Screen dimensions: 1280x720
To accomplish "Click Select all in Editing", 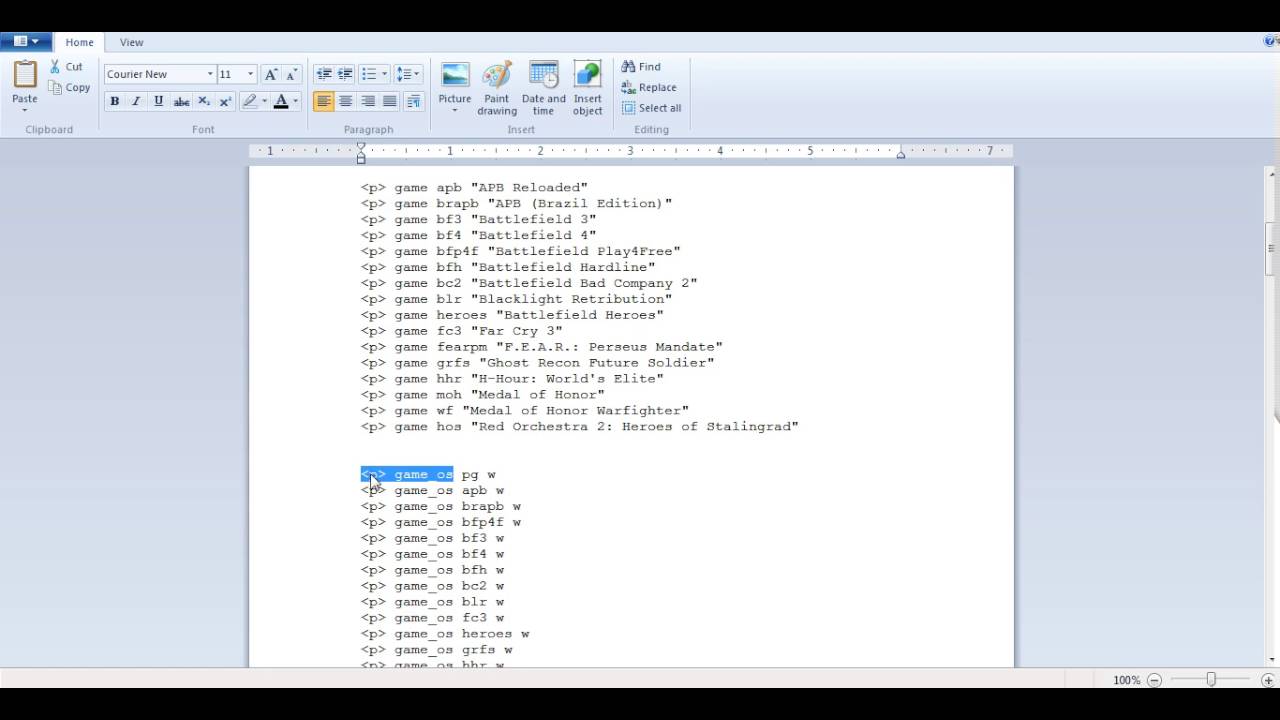I will [x=652, y=108].
